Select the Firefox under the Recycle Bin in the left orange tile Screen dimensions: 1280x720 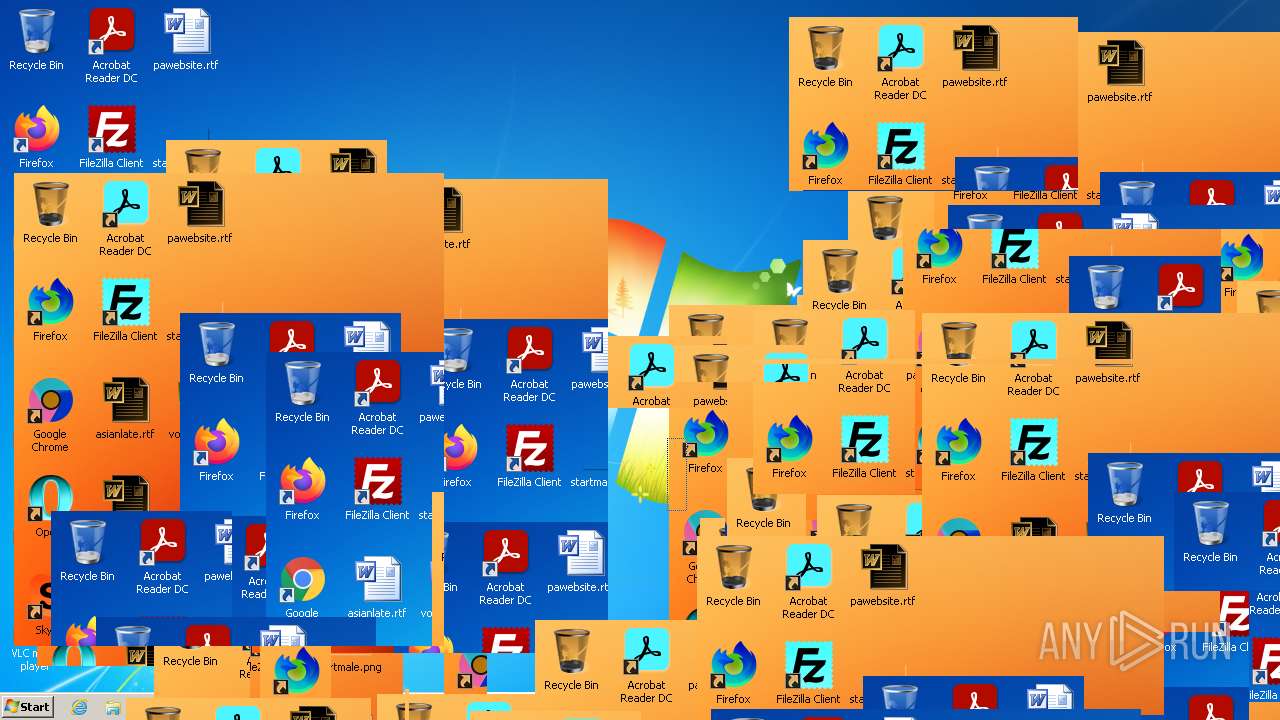[x=50, y=311]
